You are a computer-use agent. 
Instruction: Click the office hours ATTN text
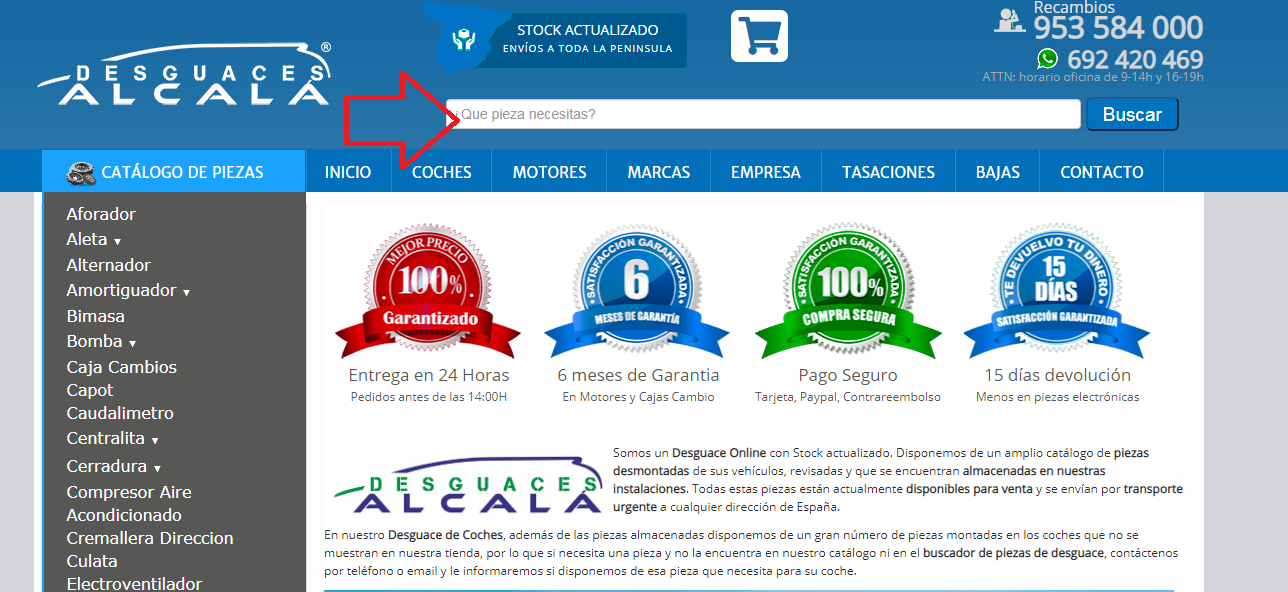click(1093, 77)
